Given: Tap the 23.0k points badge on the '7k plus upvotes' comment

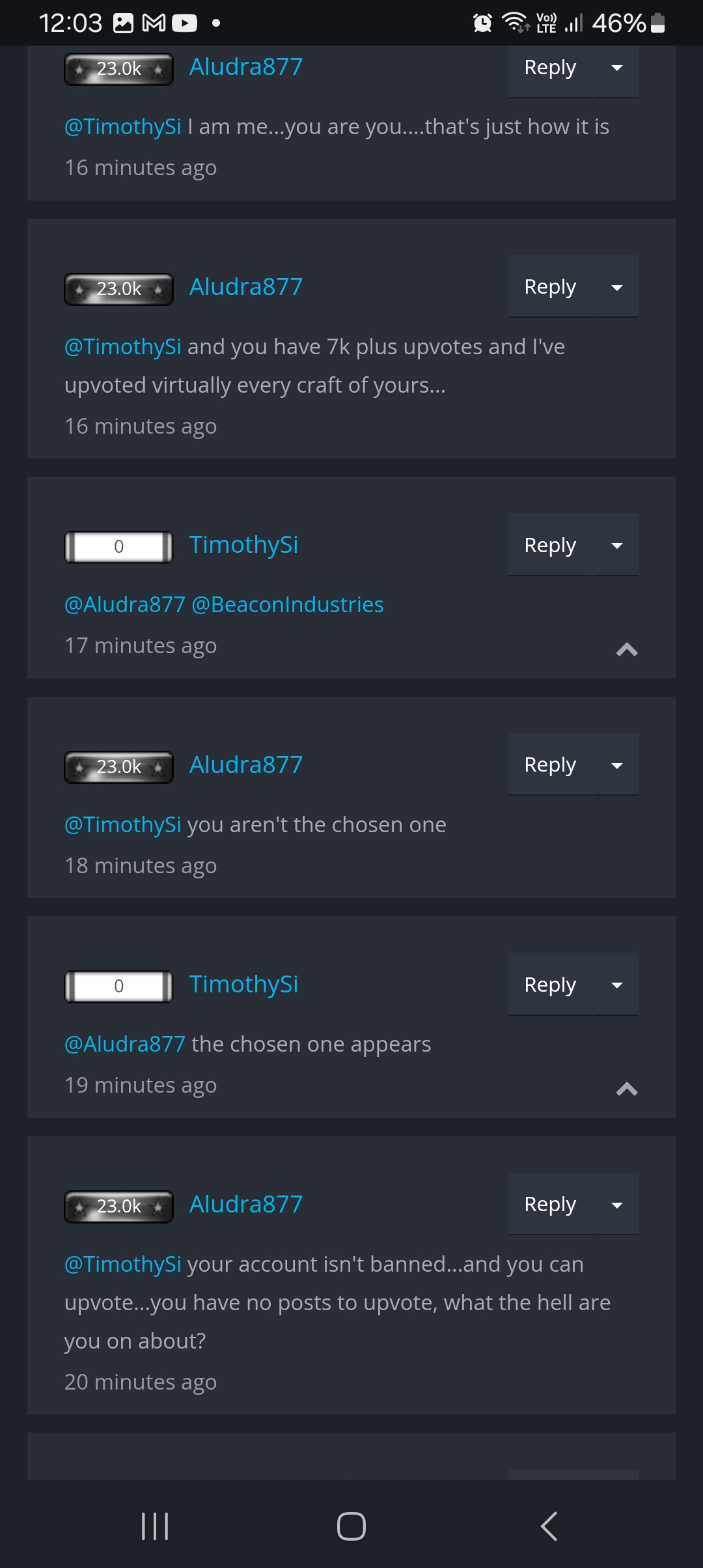Looking at the screenshot, I should [x=118, y=289].
